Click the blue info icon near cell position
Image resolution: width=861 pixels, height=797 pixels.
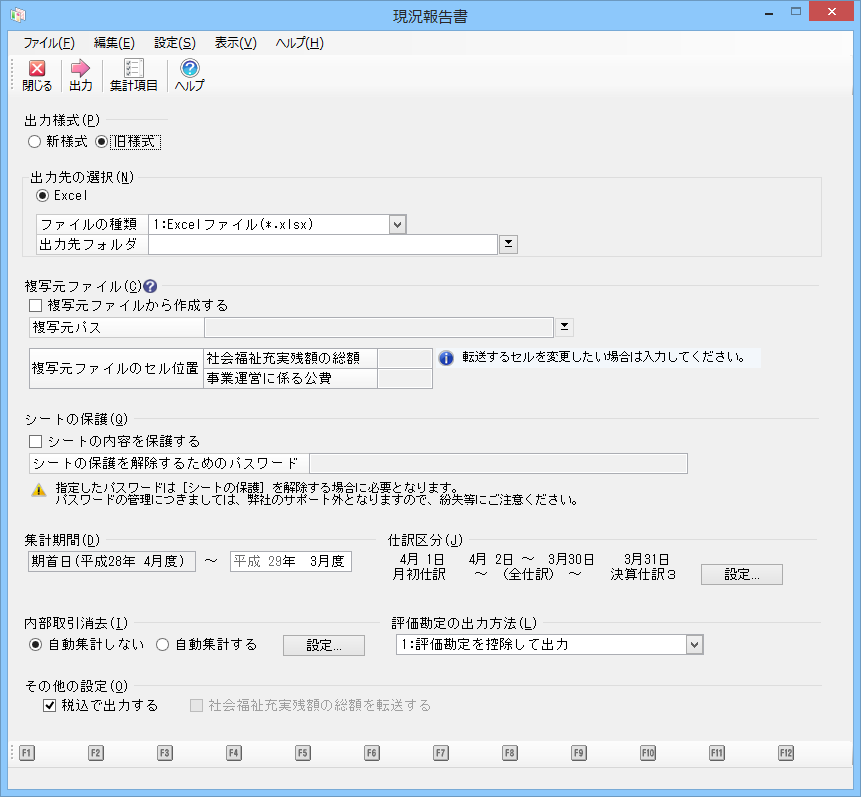[446, 357]
